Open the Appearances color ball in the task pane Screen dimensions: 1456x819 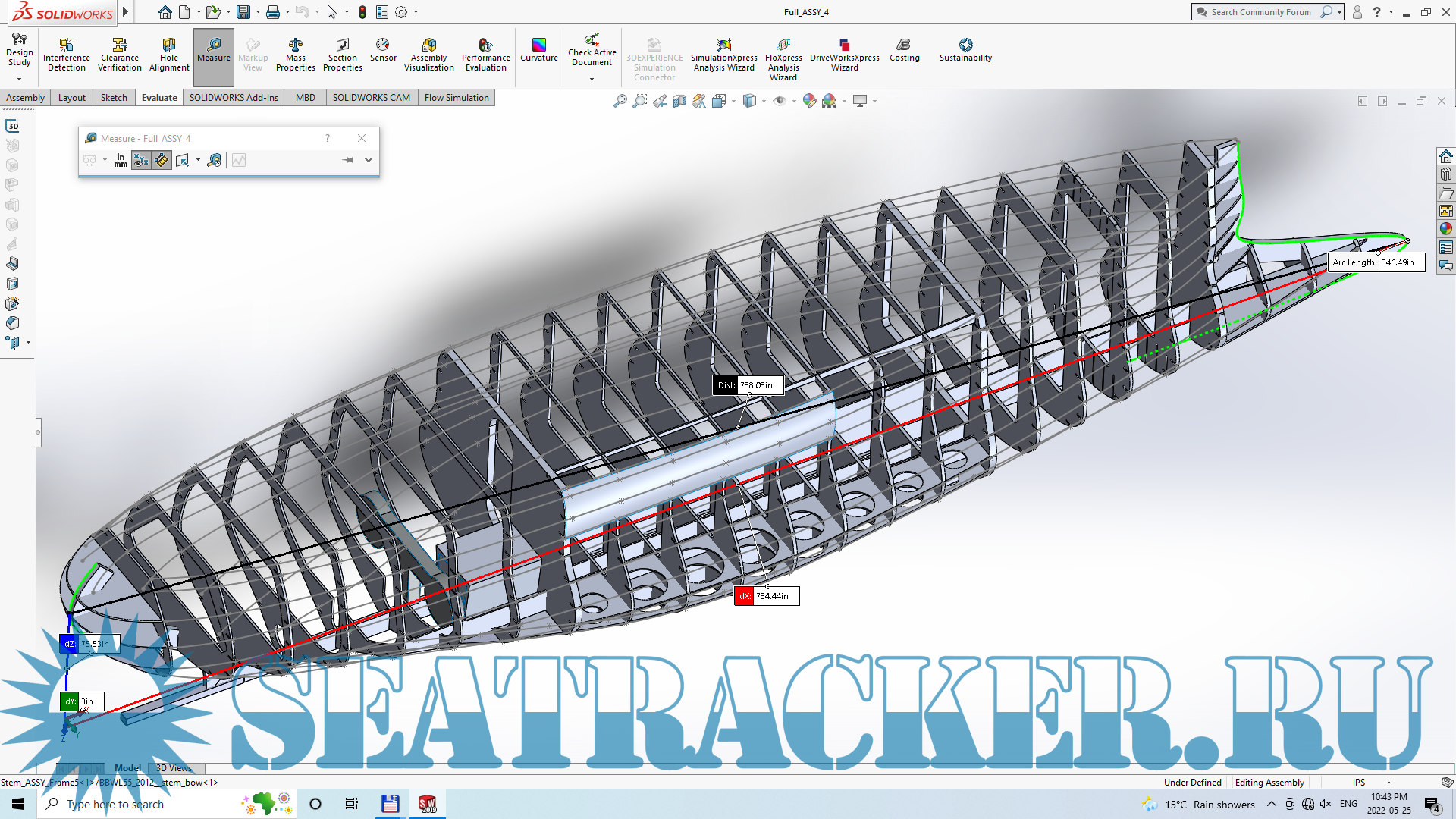pos(1445,229)
